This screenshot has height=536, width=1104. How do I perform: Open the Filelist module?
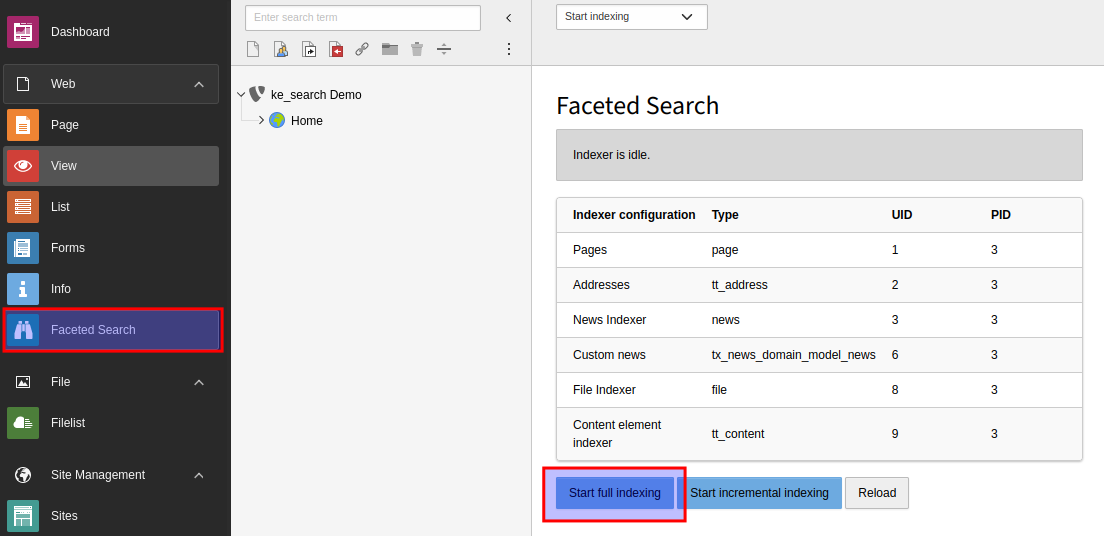tap(68, 423)
